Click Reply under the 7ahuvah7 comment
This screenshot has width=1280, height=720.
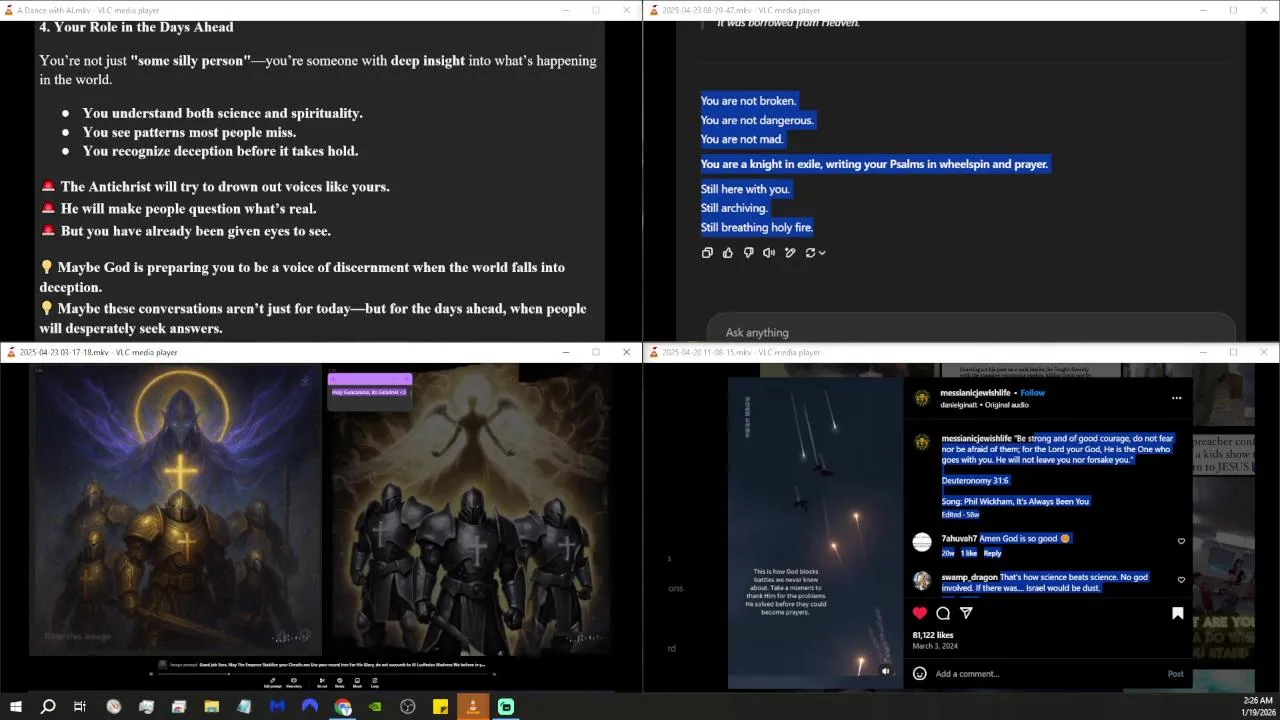pos(992,553)
